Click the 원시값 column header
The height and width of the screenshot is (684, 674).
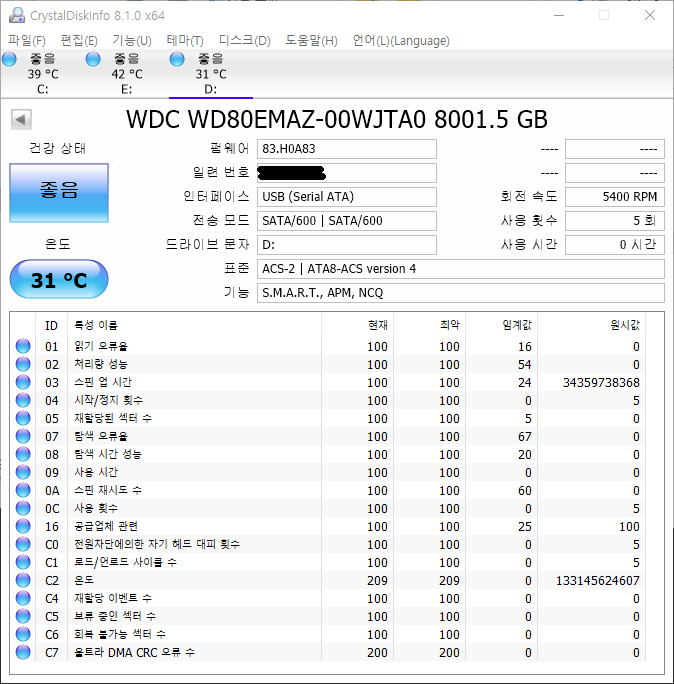624,325
